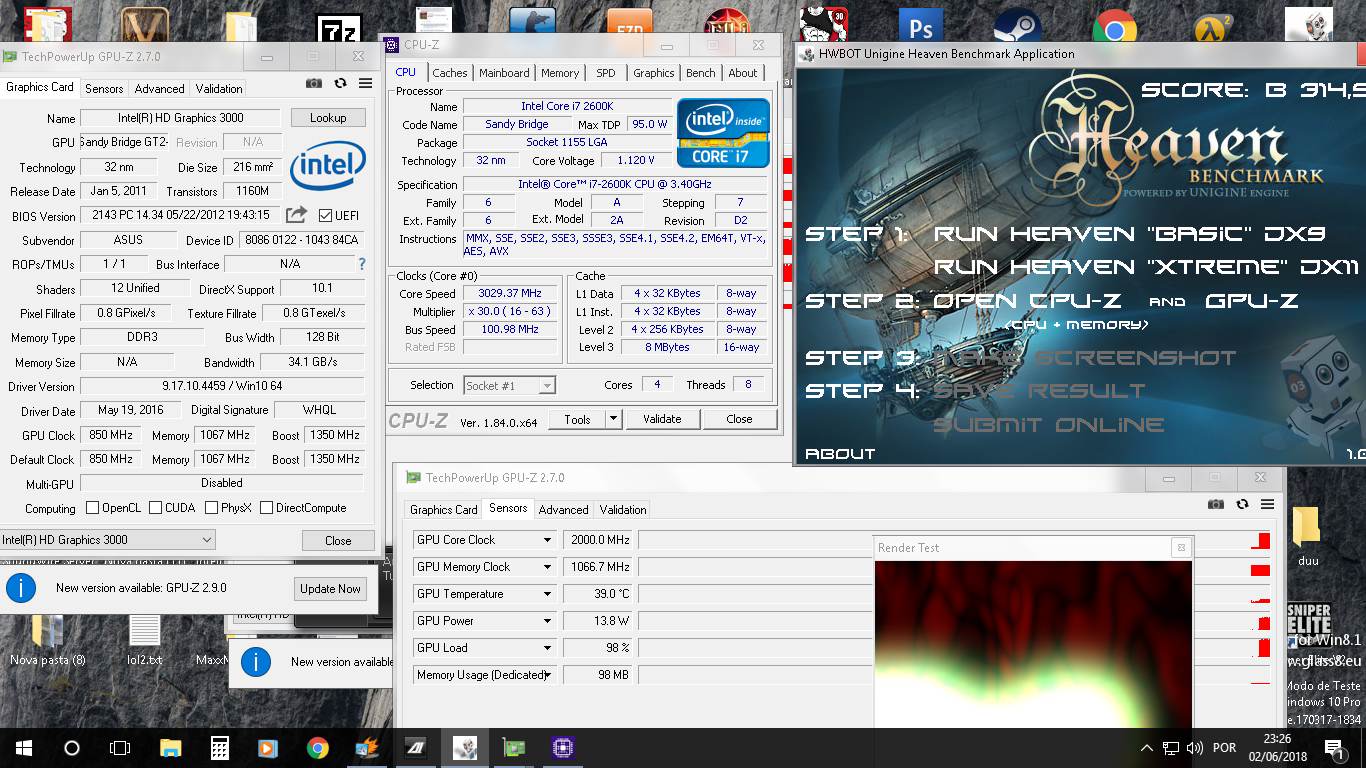The width and height of the screenshot is (1366, 768).
Task: Click Run Heaven "Basic" DX9
Action: (x=1129, y=234)
